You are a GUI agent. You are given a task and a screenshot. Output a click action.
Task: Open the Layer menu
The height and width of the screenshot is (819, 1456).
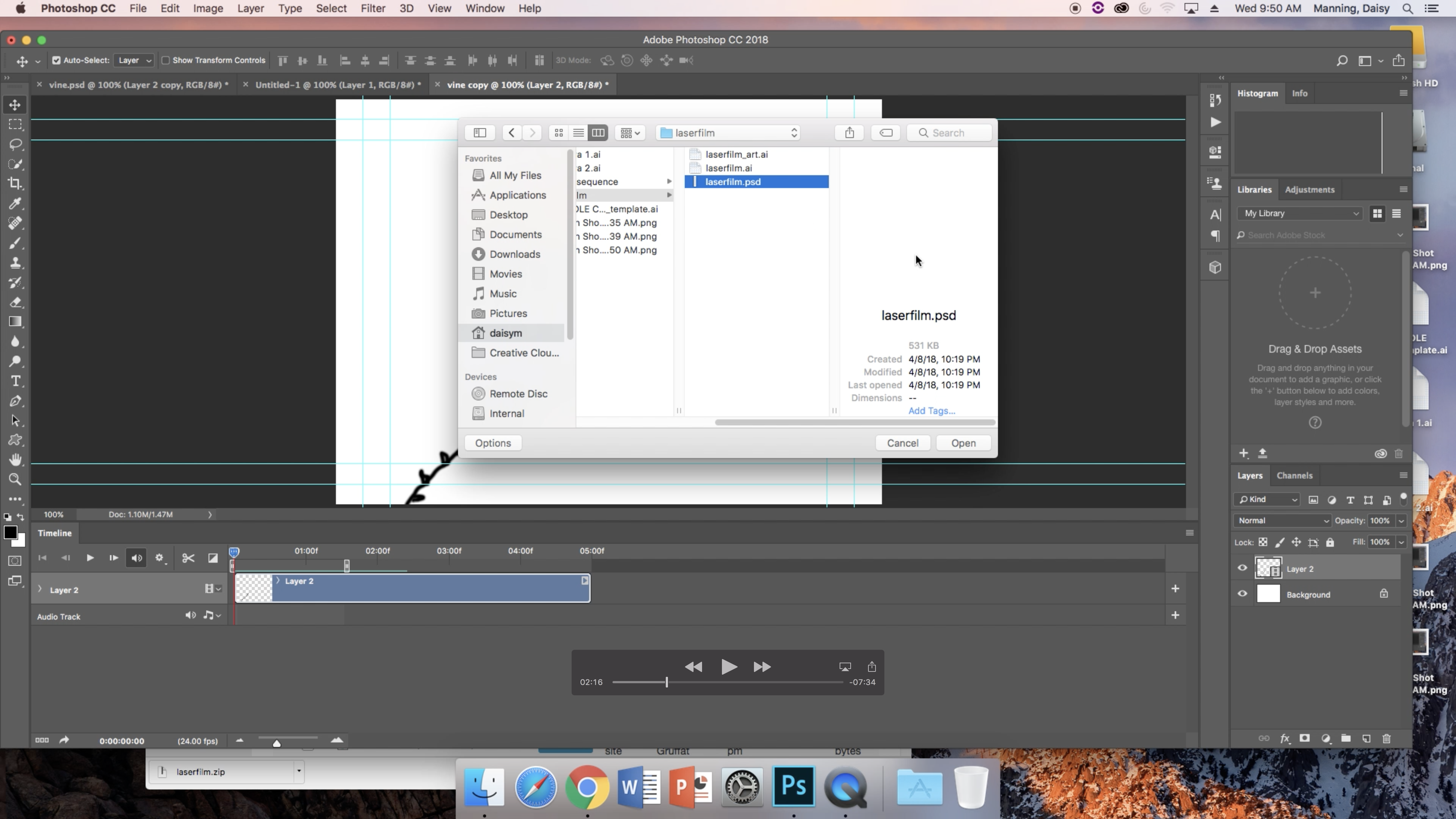(x=250, y=9)
